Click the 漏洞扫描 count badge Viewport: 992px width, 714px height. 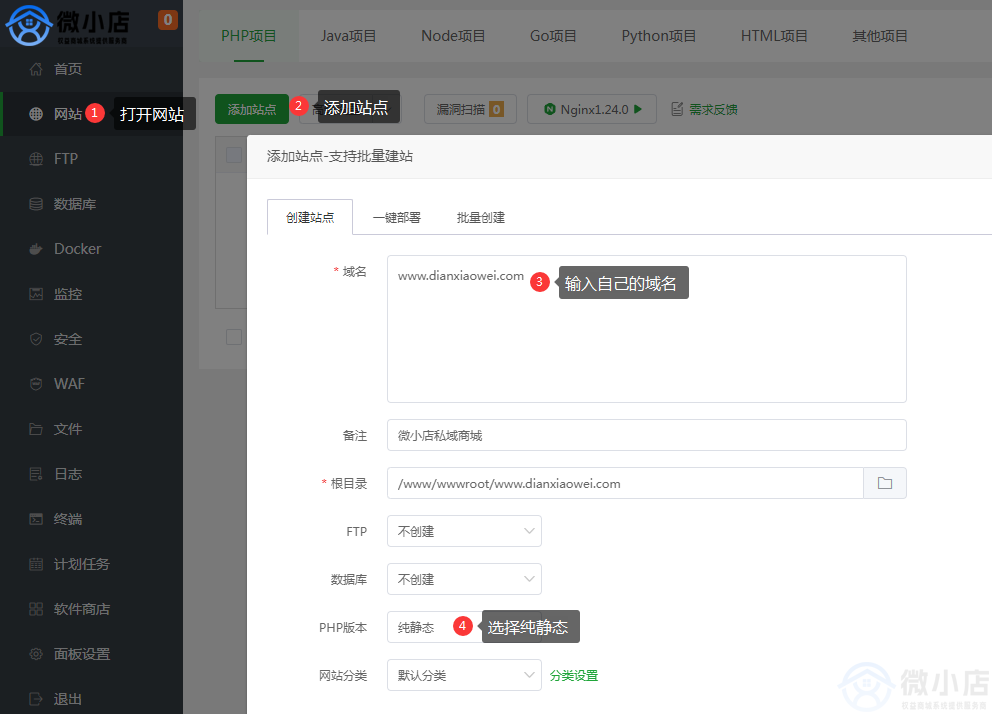coord(497,109)
